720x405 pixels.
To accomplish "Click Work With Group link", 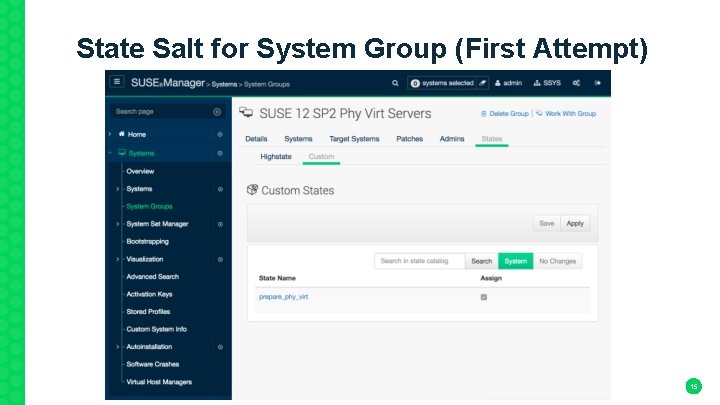I will tap(566, 113).
